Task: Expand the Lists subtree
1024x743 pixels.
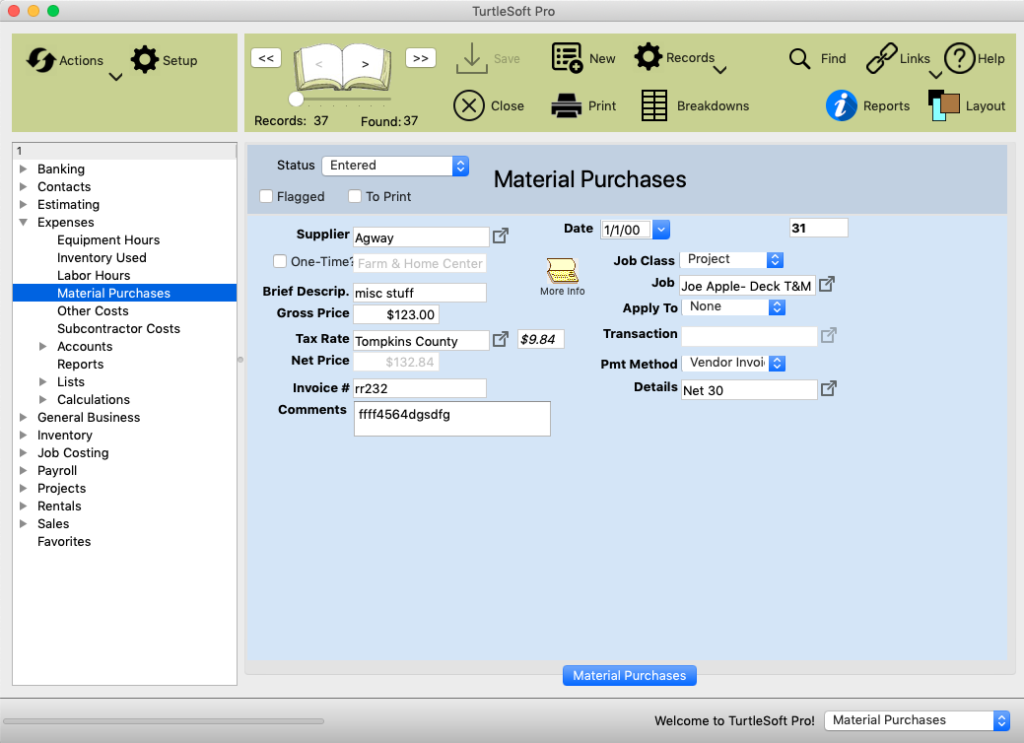Action: pos(43,382)
